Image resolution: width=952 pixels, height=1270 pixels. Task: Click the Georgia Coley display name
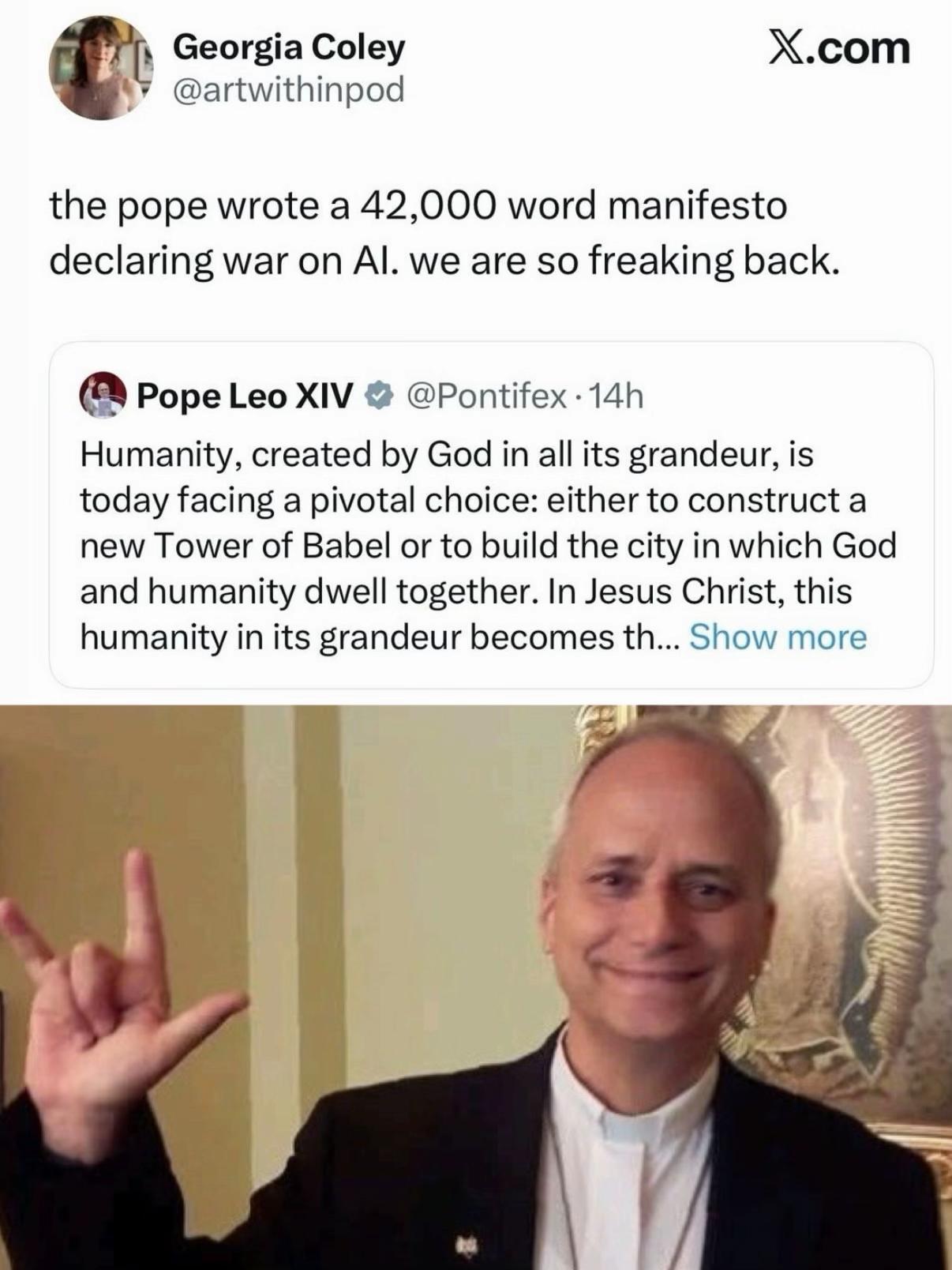[288, 48]
